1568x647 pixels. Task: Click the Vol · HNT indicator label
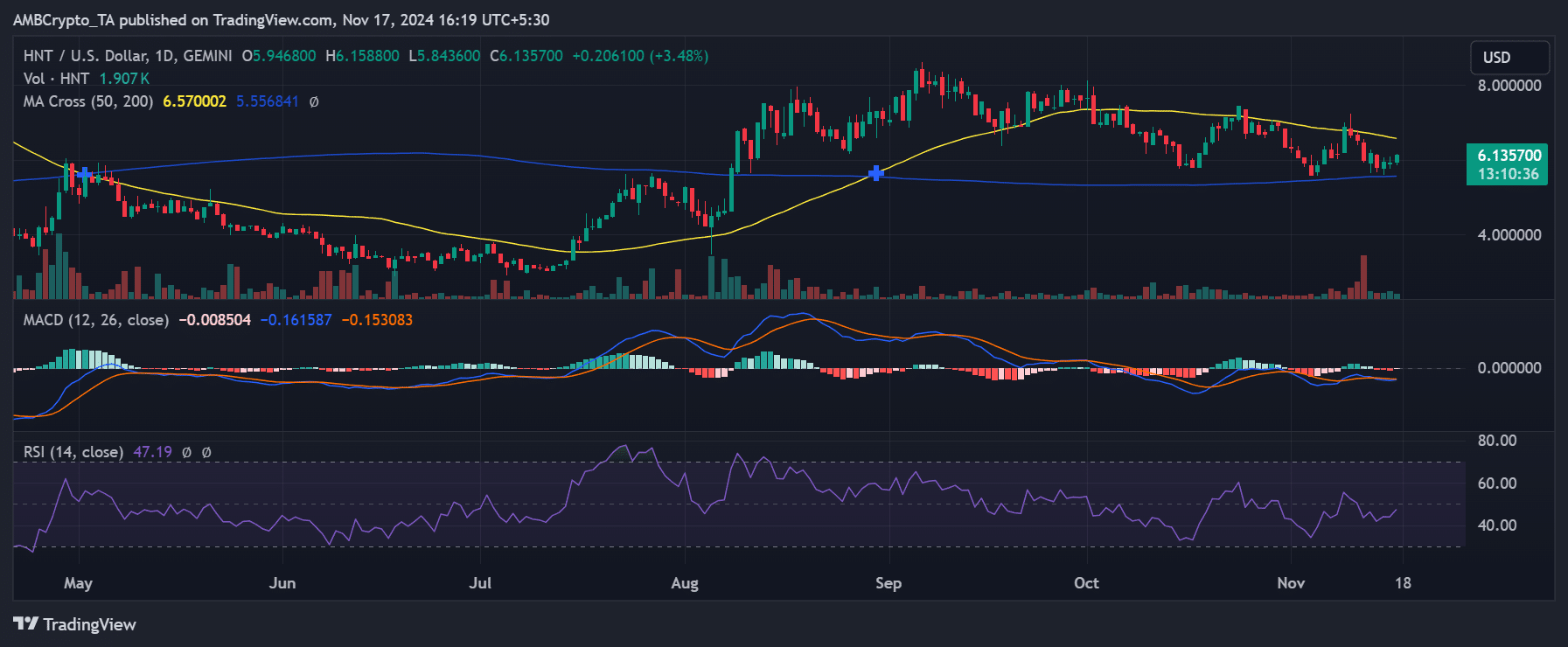(x=56, y=79)
